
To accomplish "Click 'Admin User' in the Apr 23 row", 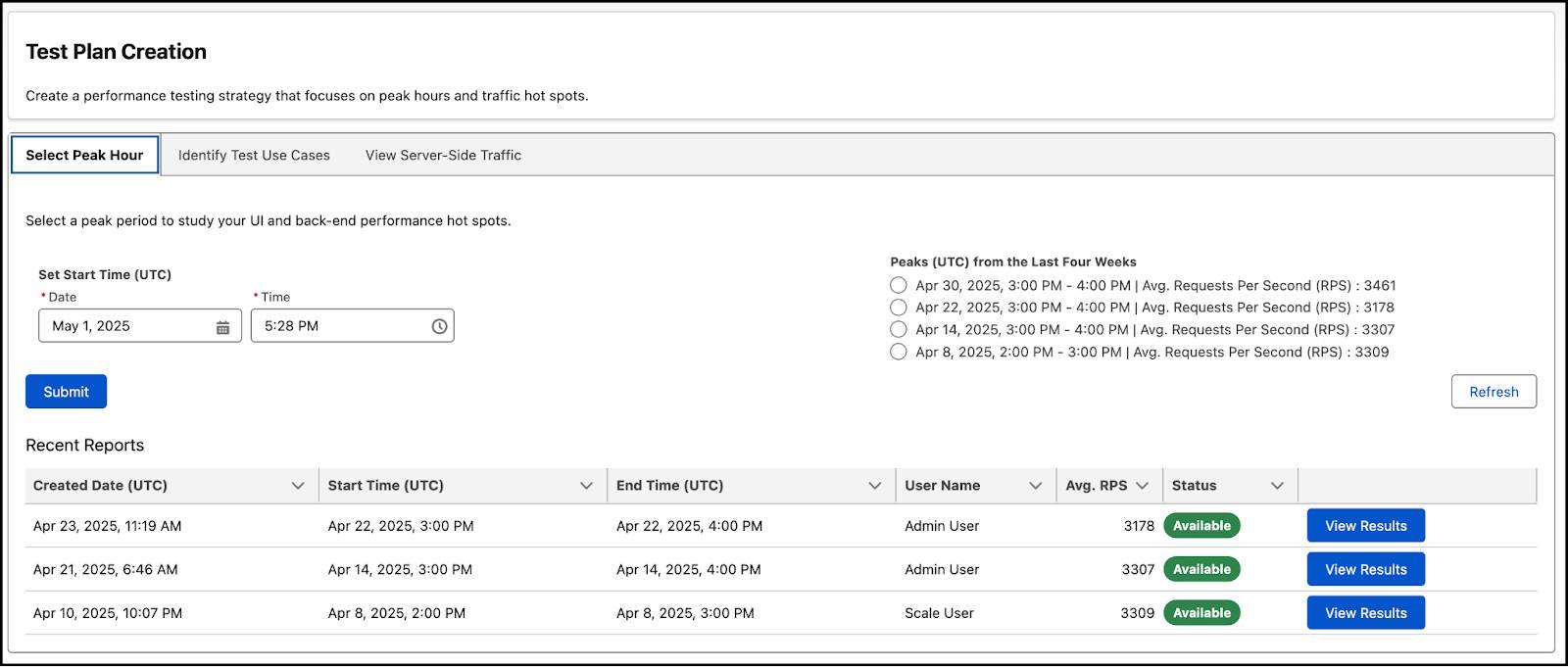I will tap(942, 526).
